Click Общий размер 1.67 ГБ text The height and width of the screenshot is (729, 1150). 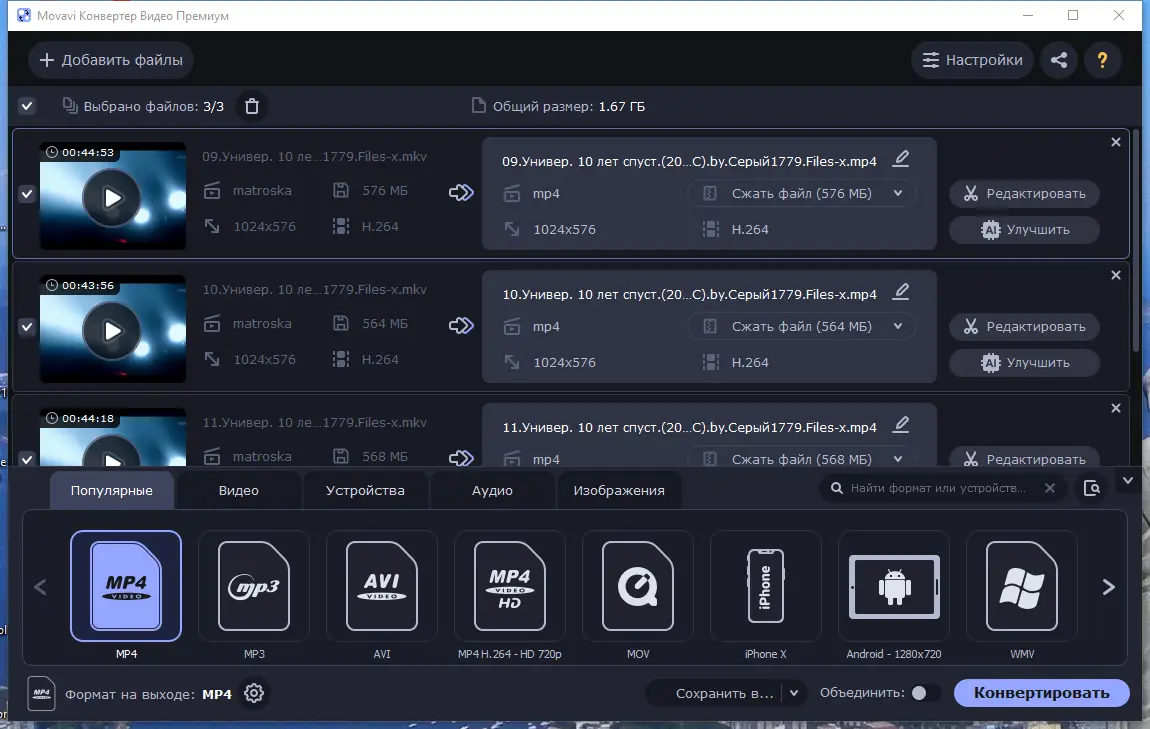pos(568,106)
